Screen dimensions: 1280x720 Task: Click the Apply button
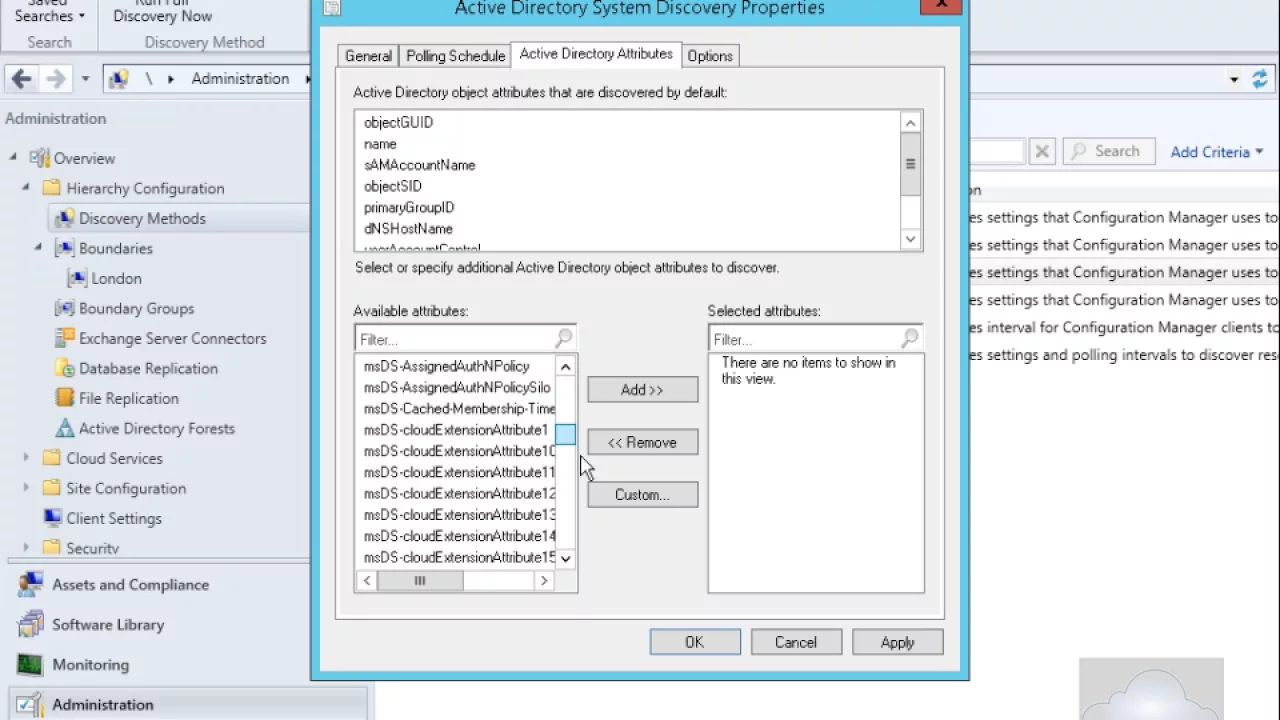click(x=898, y=643)
